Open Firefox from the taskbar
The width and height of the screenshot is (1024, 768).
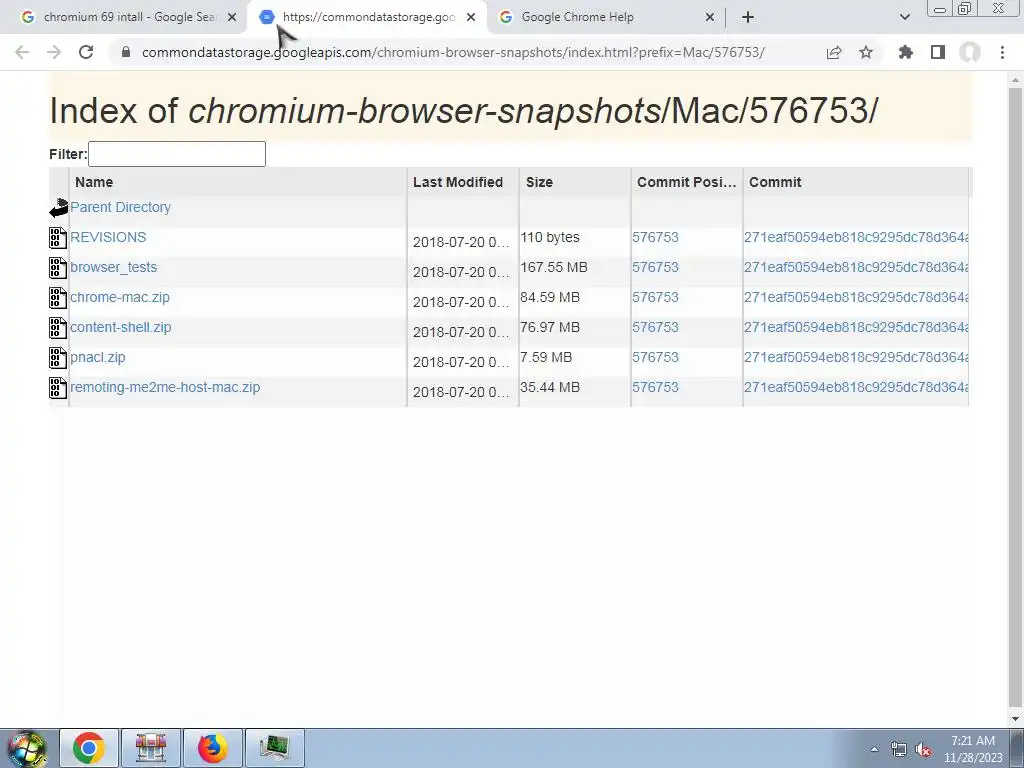click(213, 748)
